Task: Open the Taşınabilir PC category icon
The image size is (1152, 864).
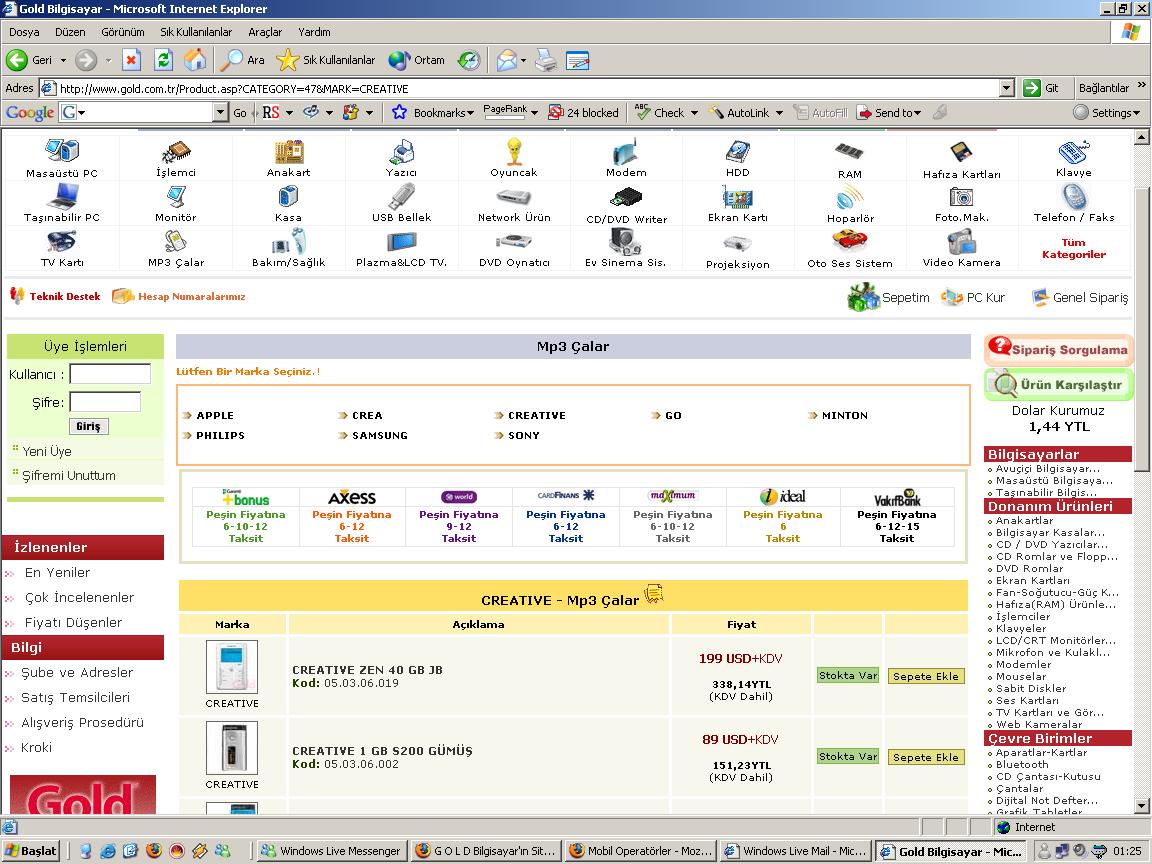Action: (62, 196)
